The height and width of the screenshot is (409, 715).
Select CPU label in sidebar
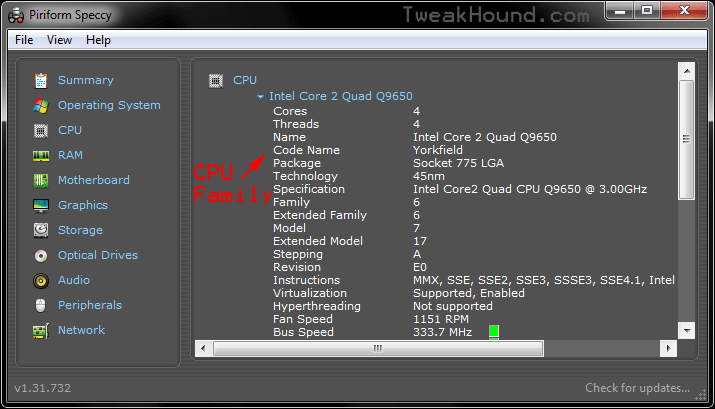70,130
